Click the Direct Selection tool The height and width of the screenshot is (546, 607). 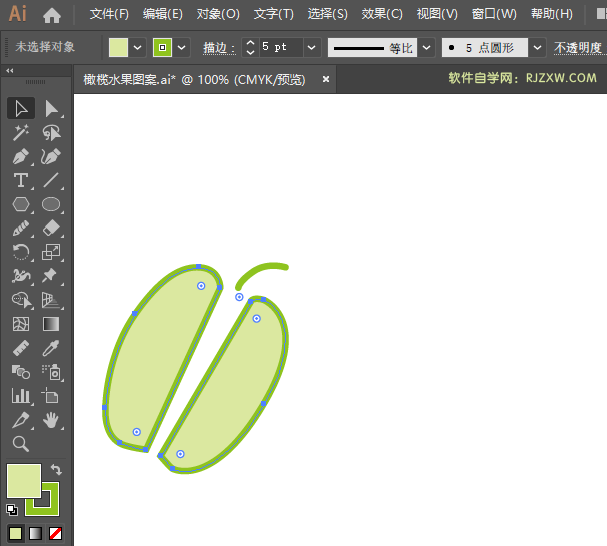click(x=51, y=108)
